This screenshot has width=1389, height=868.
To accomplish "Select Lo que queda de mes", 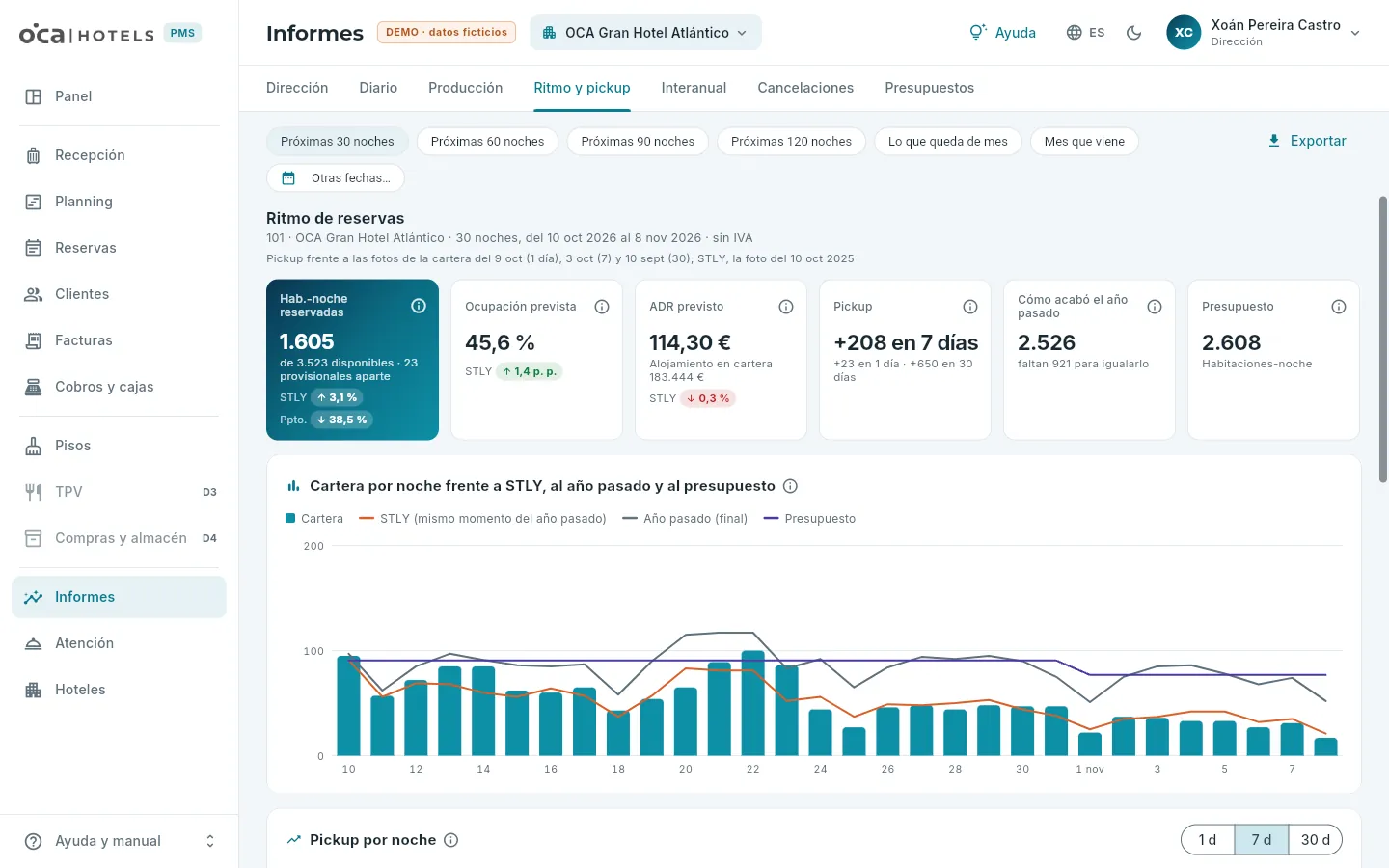I will [948, 142].
